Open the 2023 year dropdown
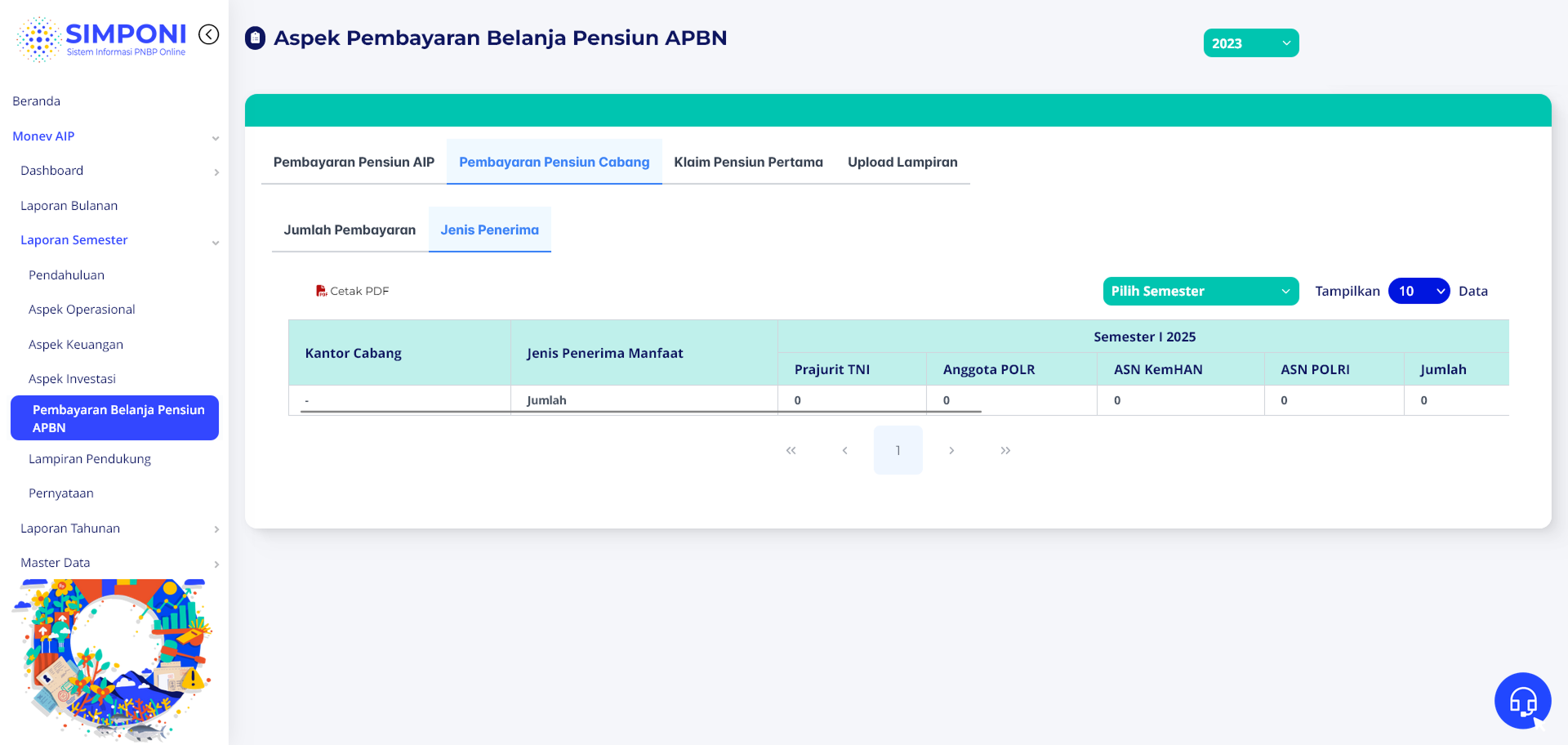1568x745 pixels. tap(1251, 43)
